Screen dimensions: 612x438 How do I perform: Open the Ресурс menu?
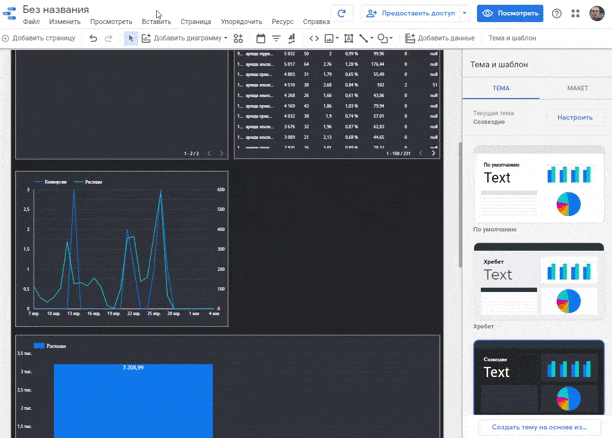pos(283,22)
